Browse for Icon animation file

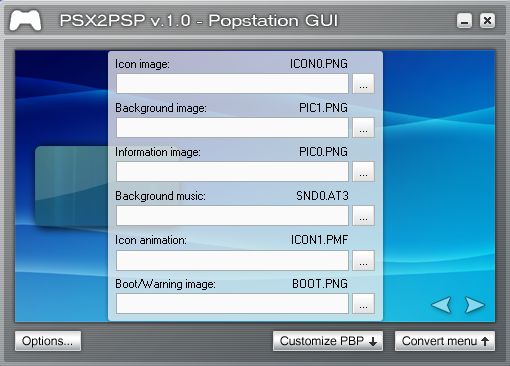pyautogui.click(x=363, y=260)
